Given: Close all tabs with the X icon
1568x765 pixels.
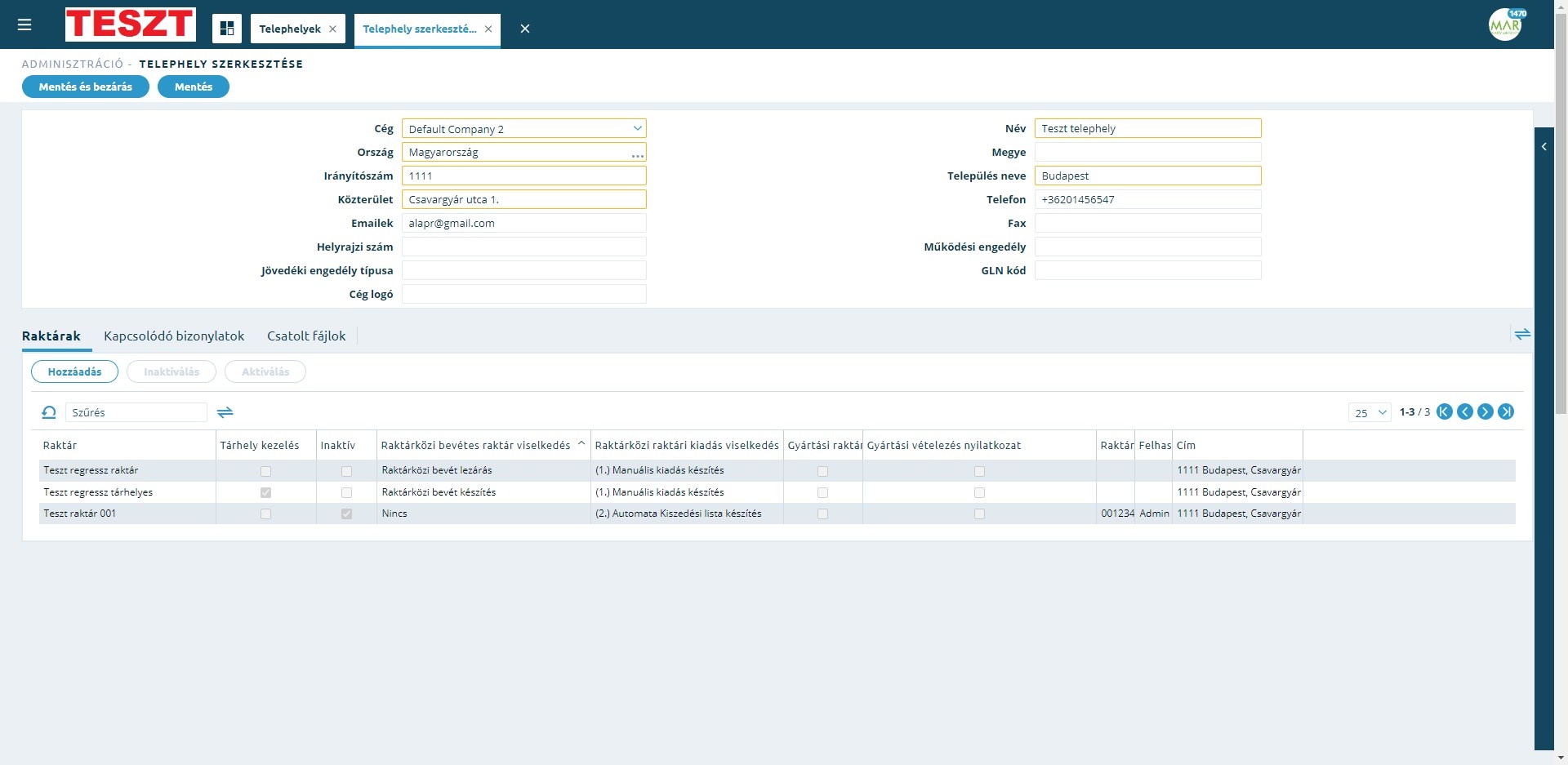Looking at the screenshot, I should point(525,29).
